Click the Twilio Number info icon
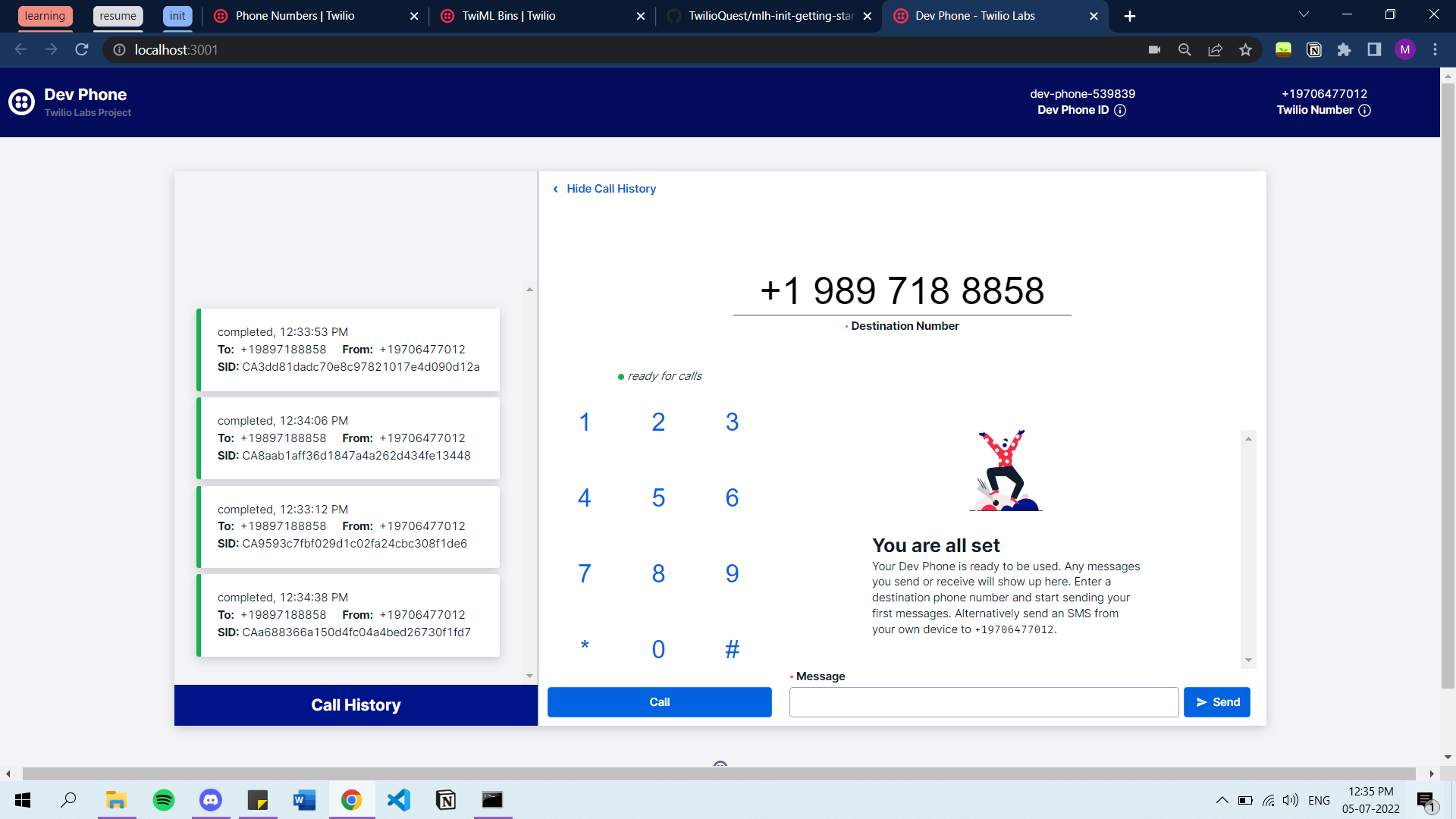The height and width of the screenshot is (819, 1456). tap(1364, 111)
